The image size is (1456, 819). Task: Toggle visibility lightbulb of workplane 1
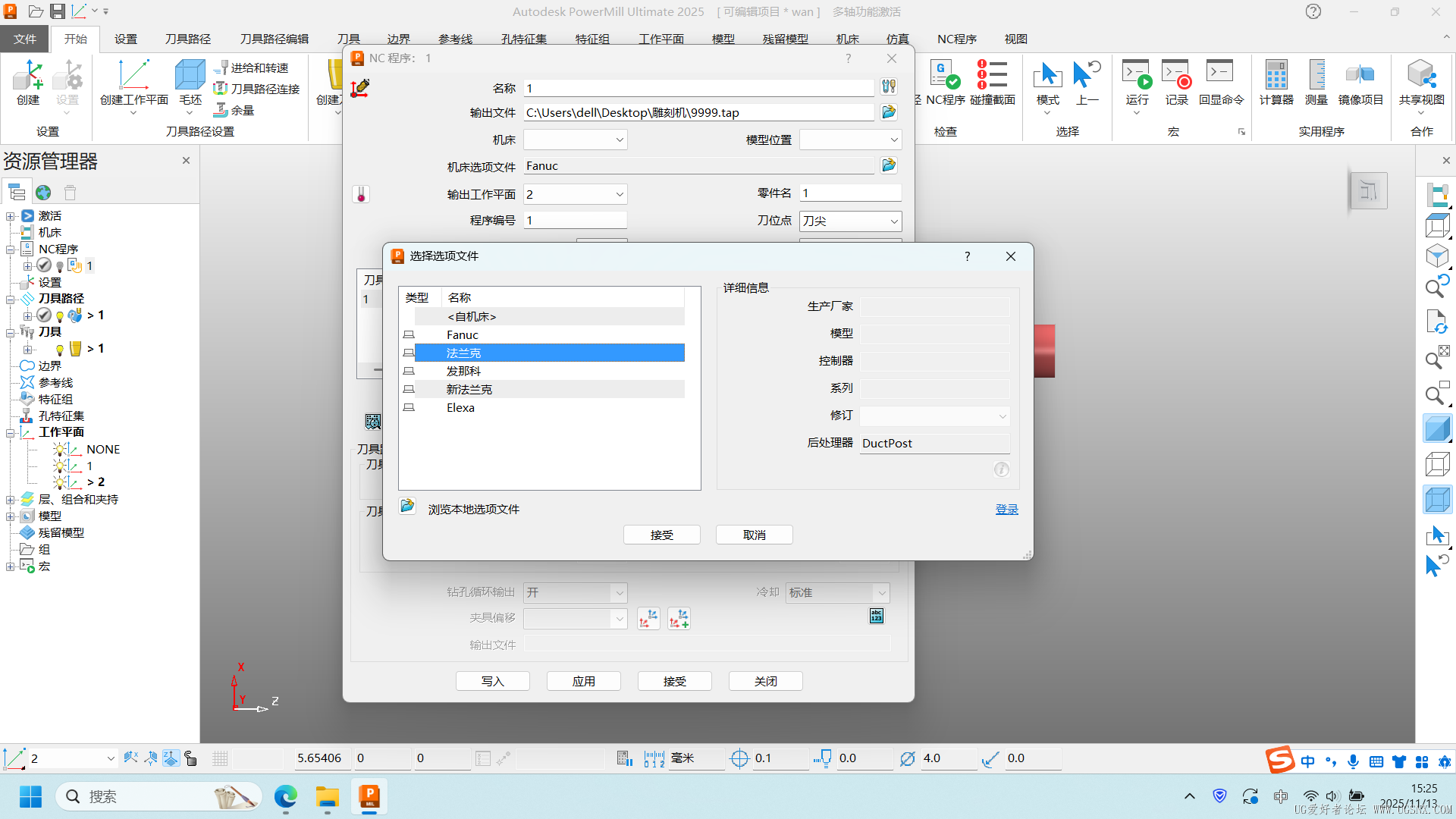point(61,466)
